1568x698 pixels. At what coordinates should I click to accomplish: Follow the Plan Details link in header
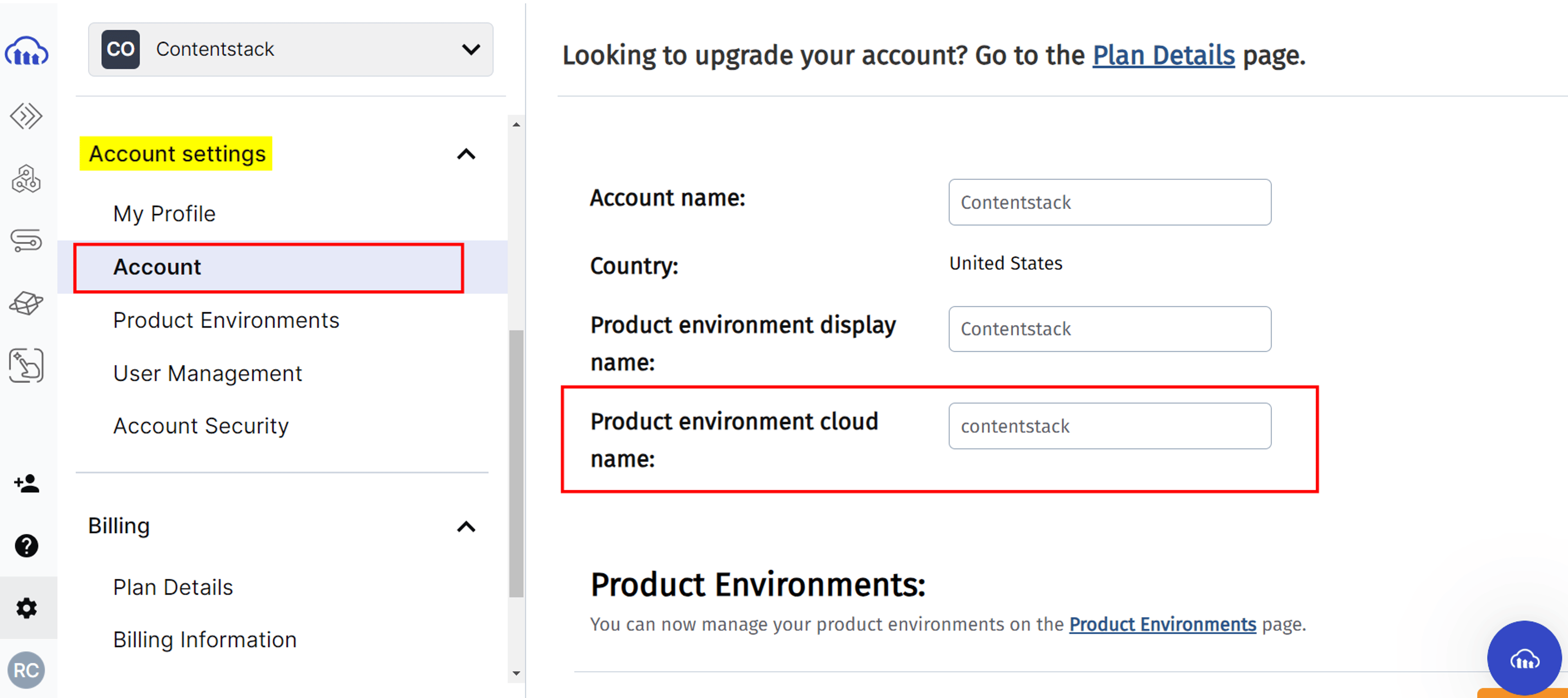[x=1163, y=56]
